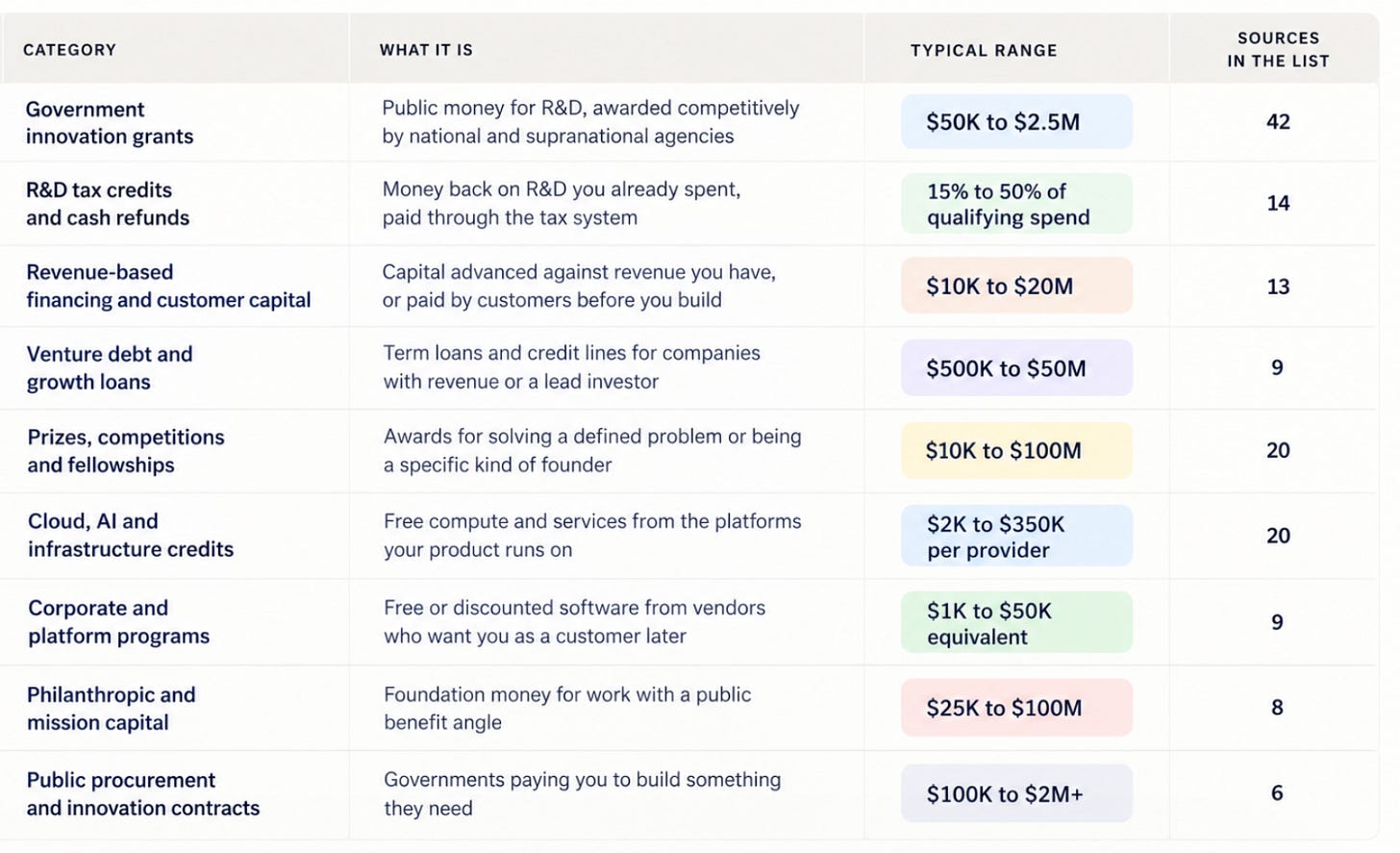Click the TYPICAL RANGE column header
The width and height of the screenshot is (1400, 853).
[x=984, y=50]
